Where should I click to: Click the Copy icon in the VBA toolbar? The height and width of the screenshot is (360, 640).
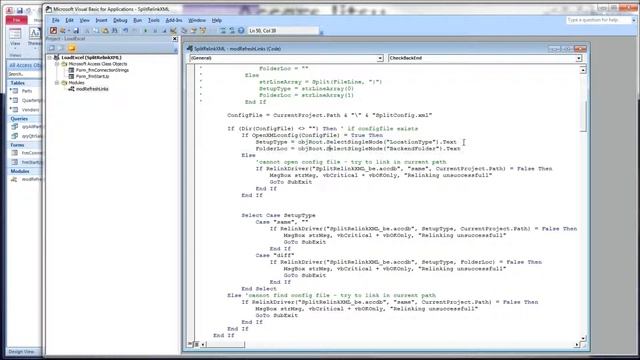pyautogui.click(x=95, y=31)
